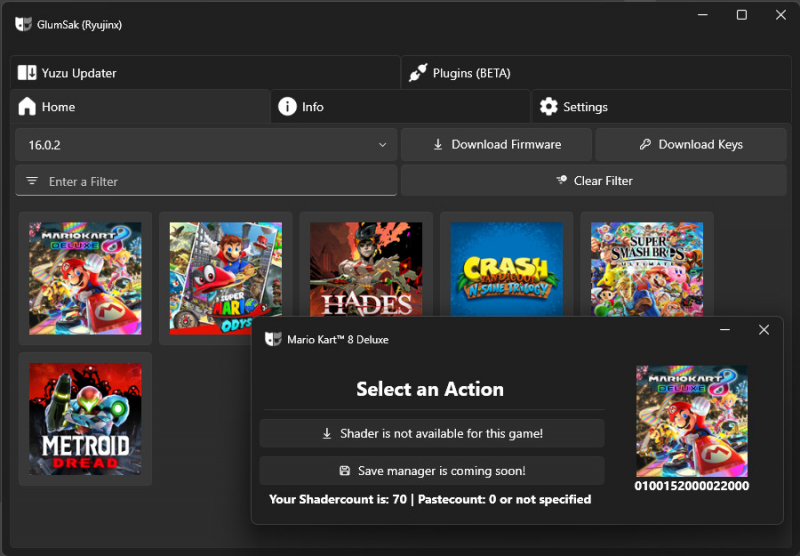Click the 'GlumSak (Ryujinx)' window title
The height and width of the screenshot is (556, 800).
(80, 24)
